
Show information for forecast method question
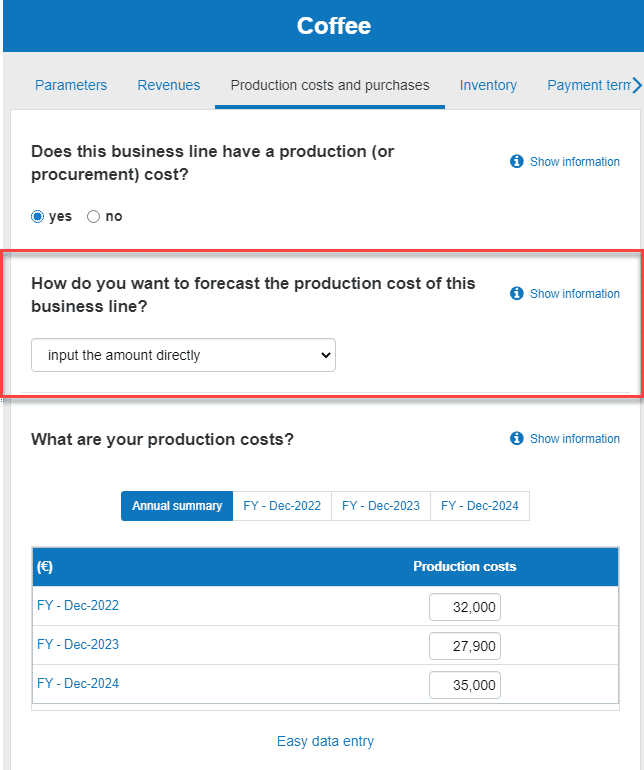[x=574, y=294]
